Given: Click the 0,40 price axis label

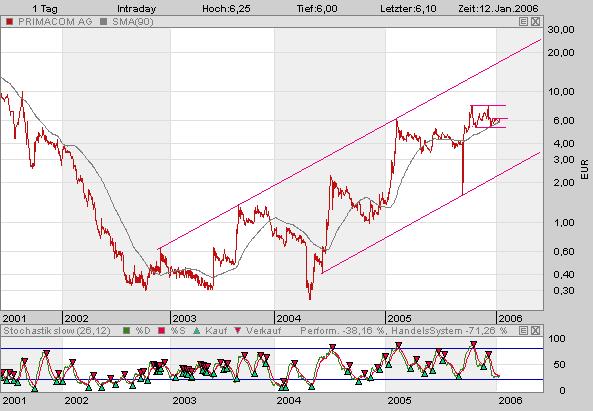Looking at the screenshot, I should point(564,275).
